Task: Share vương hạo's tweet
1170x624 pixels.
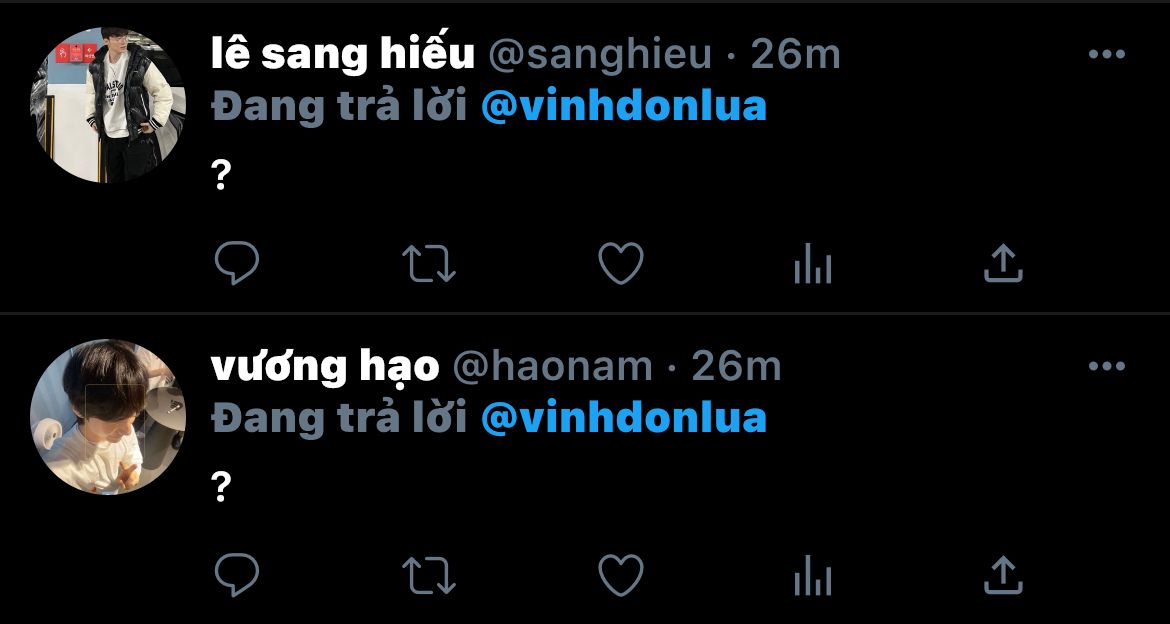Action: pyautogui.click(x=1003, y=575)
